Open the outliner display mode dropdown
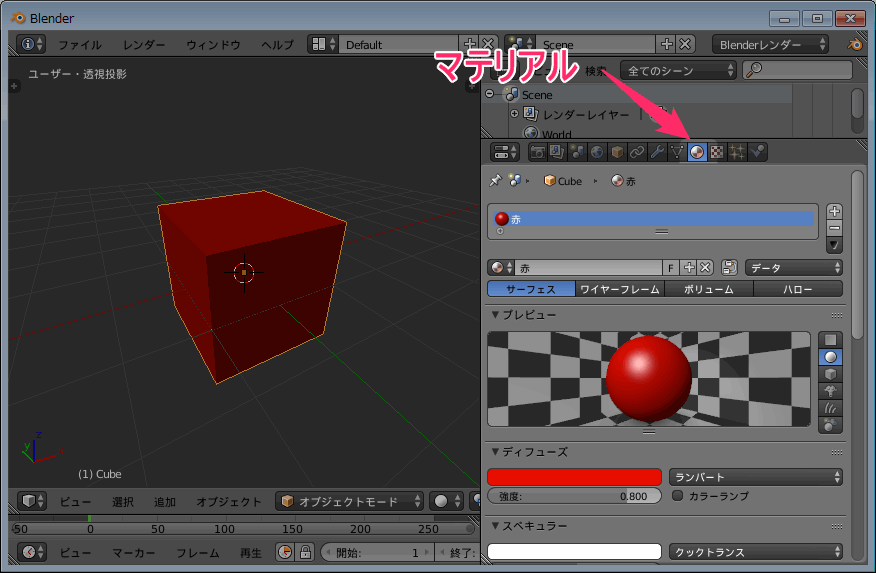 (x=677, y=71)
